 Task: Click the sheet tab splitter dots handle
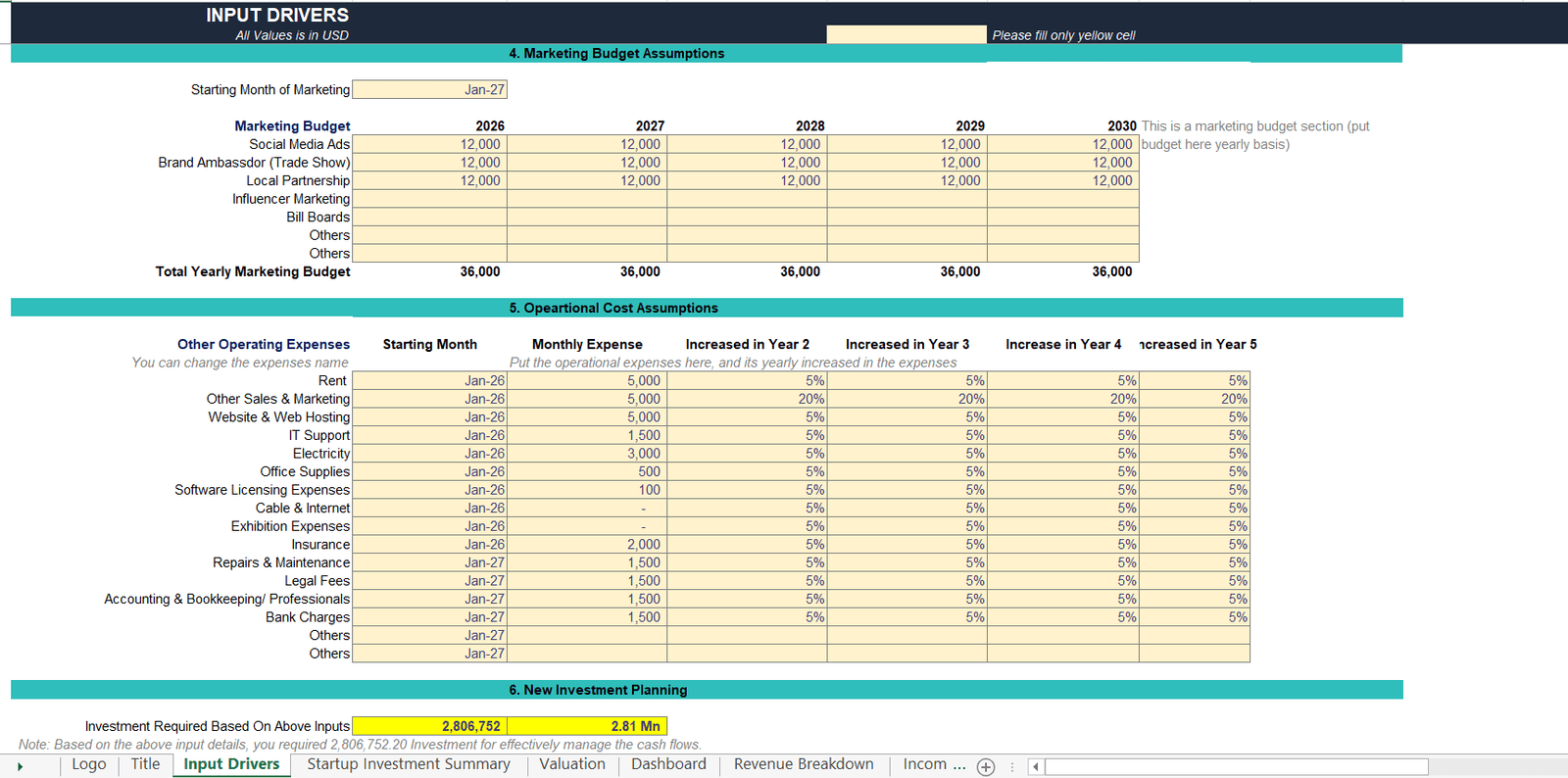pyautogui.click(x=1012, y=767)
